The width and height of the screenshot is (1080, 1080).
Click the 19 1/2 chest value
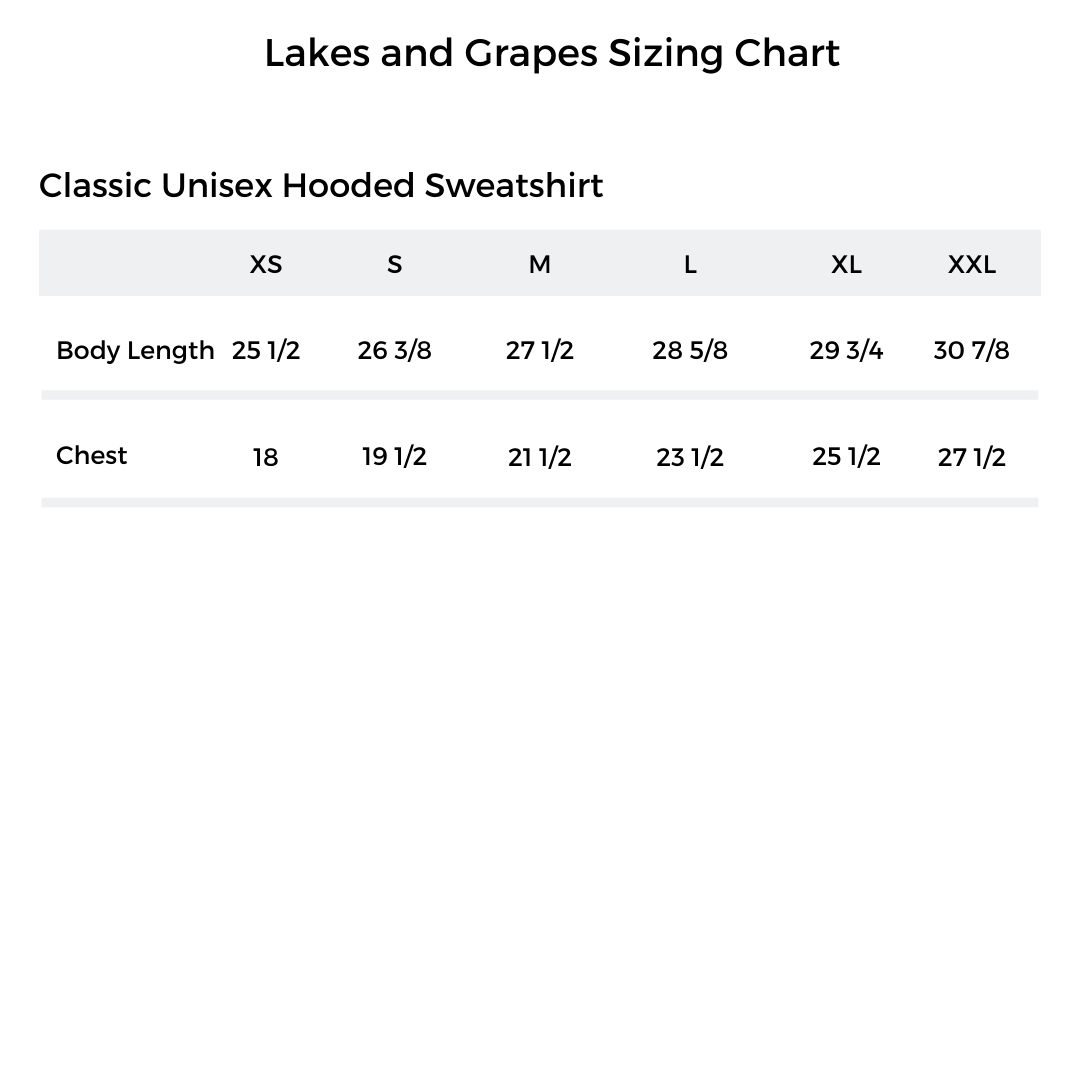pos(394,457)
